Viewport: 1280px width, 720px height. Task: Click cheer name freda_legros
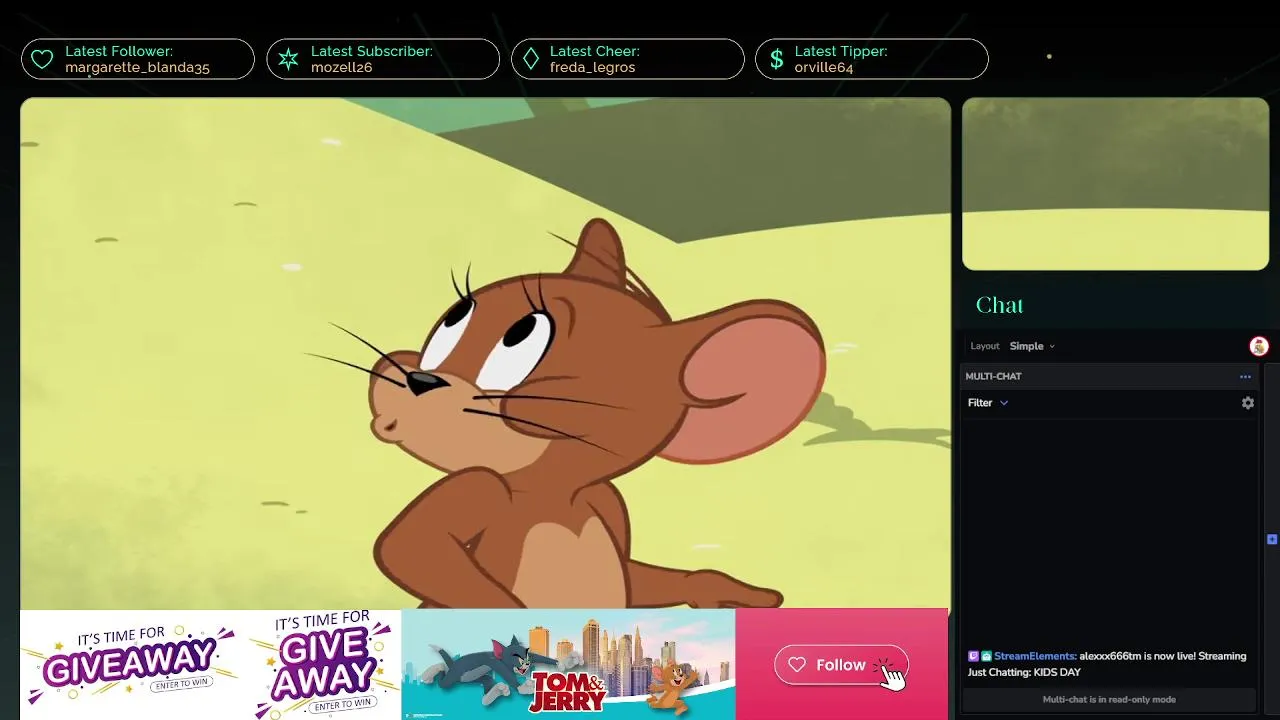[592, 68]
